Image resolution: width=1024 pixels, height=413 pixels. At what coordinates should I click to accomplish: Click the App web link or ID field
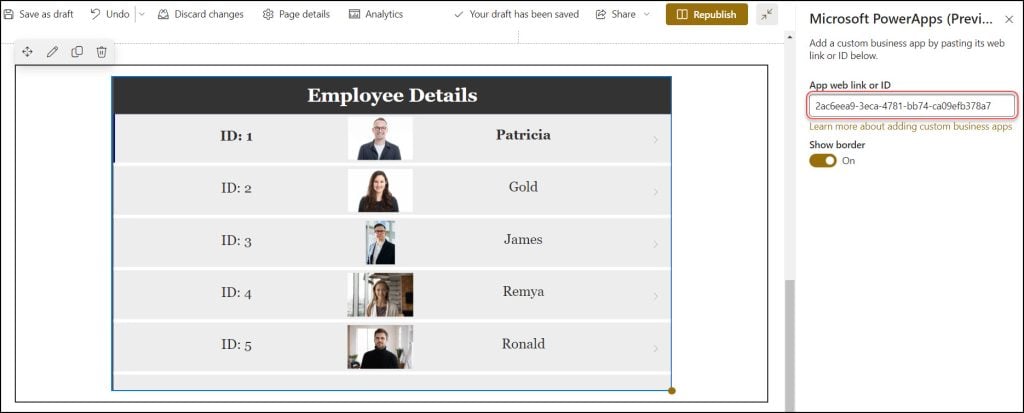[911, 106]
